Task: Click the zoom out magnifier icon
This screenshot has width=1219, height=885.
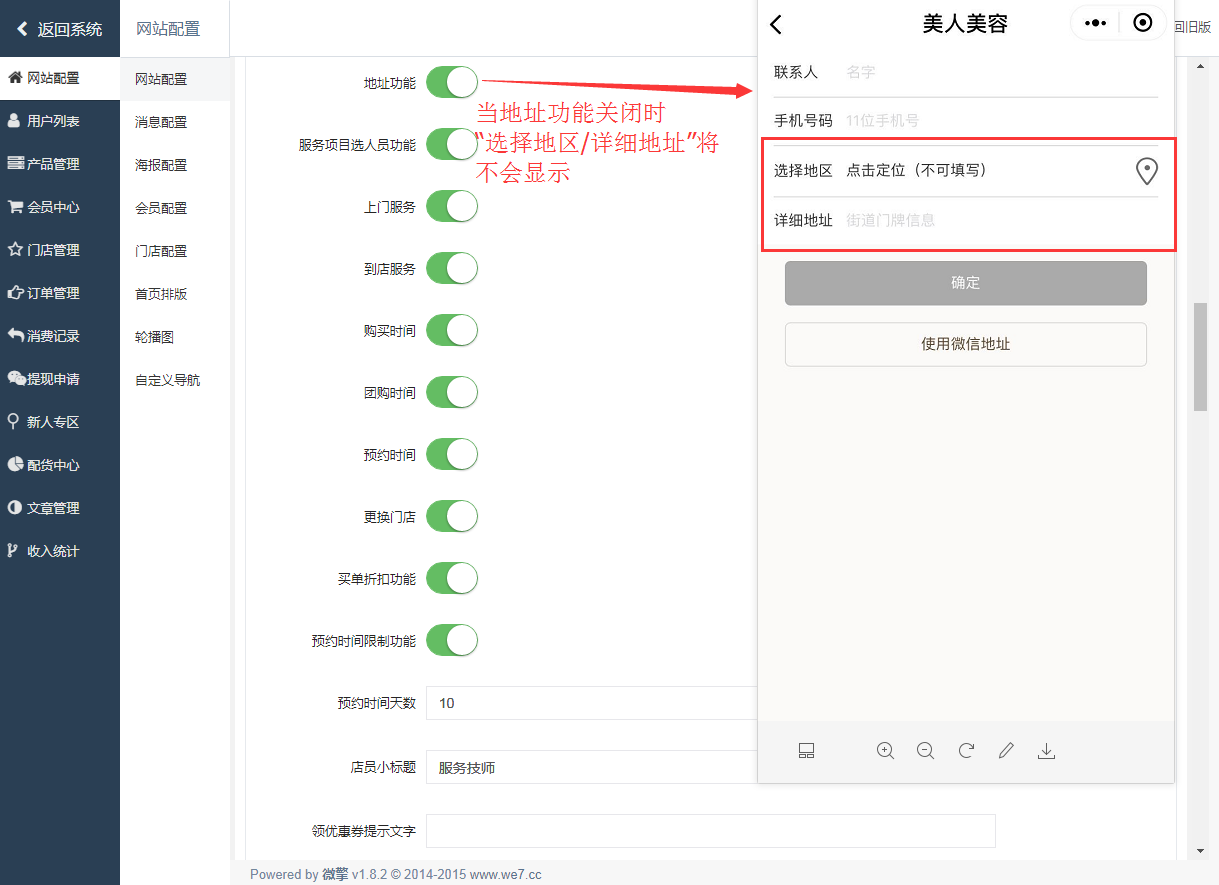Action: [x=925, y=751]
